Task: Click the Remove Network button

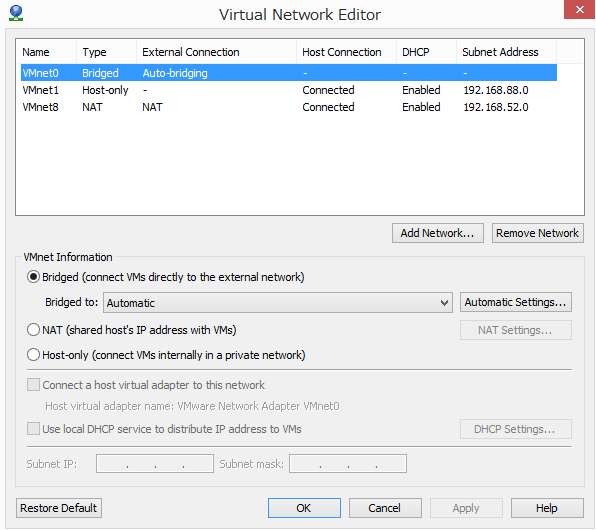Action: [x=538, y=233]
